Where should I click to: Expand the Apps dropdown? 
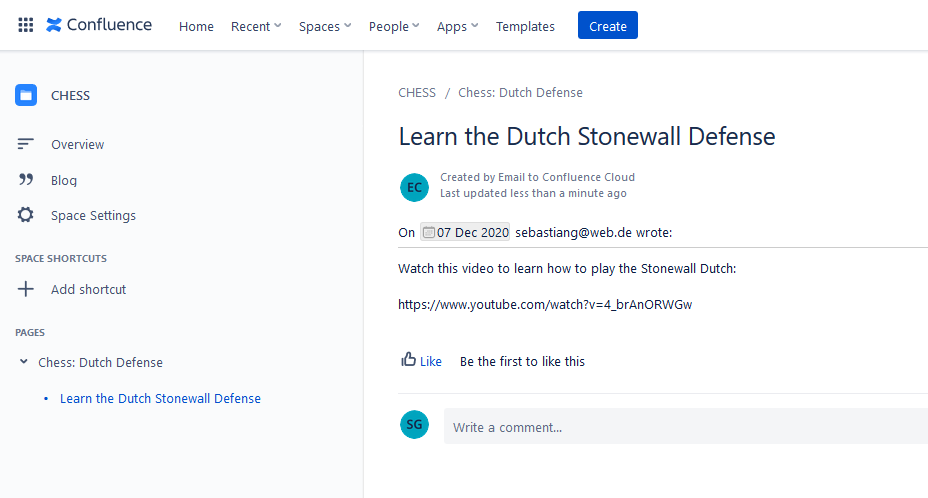457,26
